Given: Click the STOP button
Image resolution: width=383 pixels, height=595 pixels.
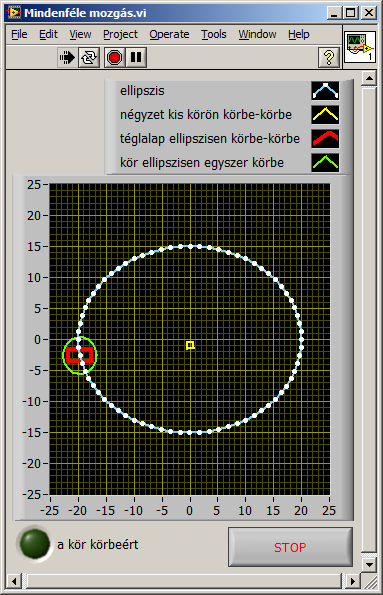Looking at the screenshot, I should click(290, 547).
